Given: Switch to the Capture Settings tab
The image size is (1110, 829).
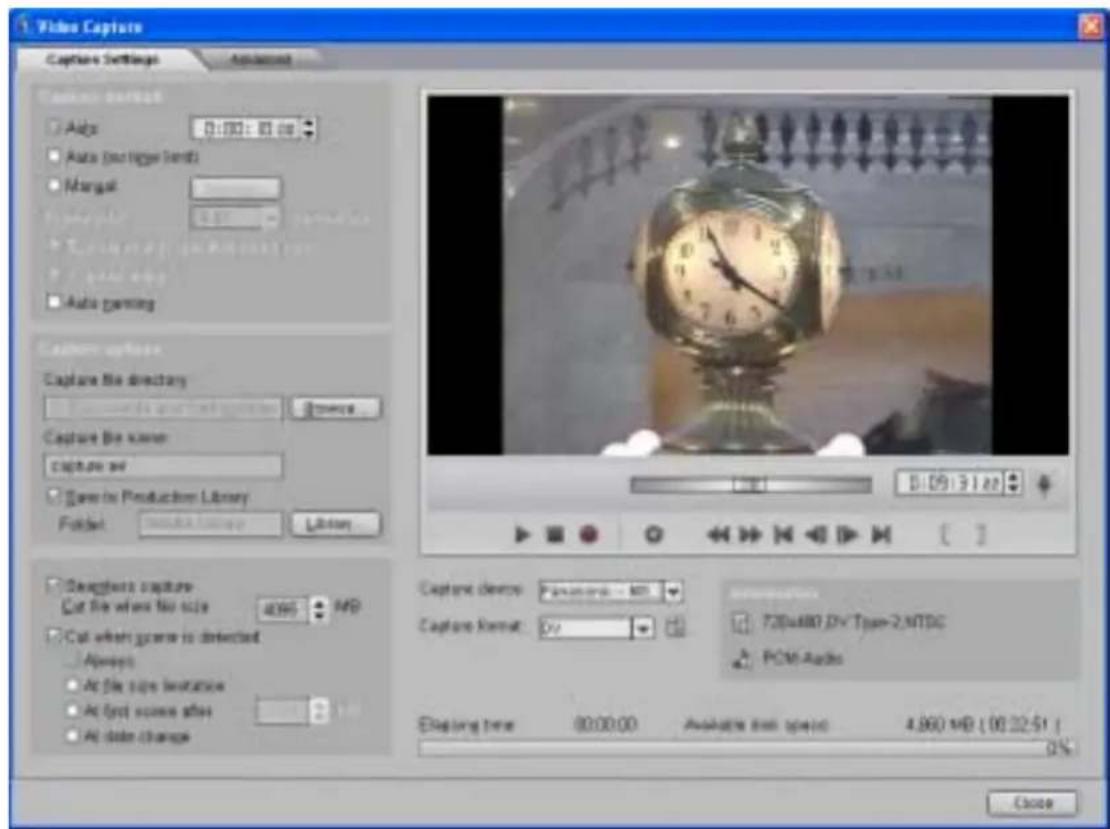Looking at the screenshot, I should click(x=102, y=59).
